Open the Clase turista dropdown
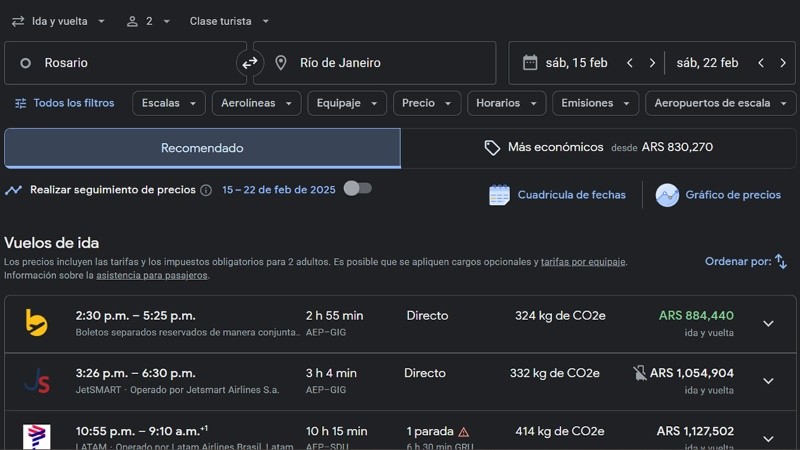This screenshot has height=450, width=800. point(229,21)
